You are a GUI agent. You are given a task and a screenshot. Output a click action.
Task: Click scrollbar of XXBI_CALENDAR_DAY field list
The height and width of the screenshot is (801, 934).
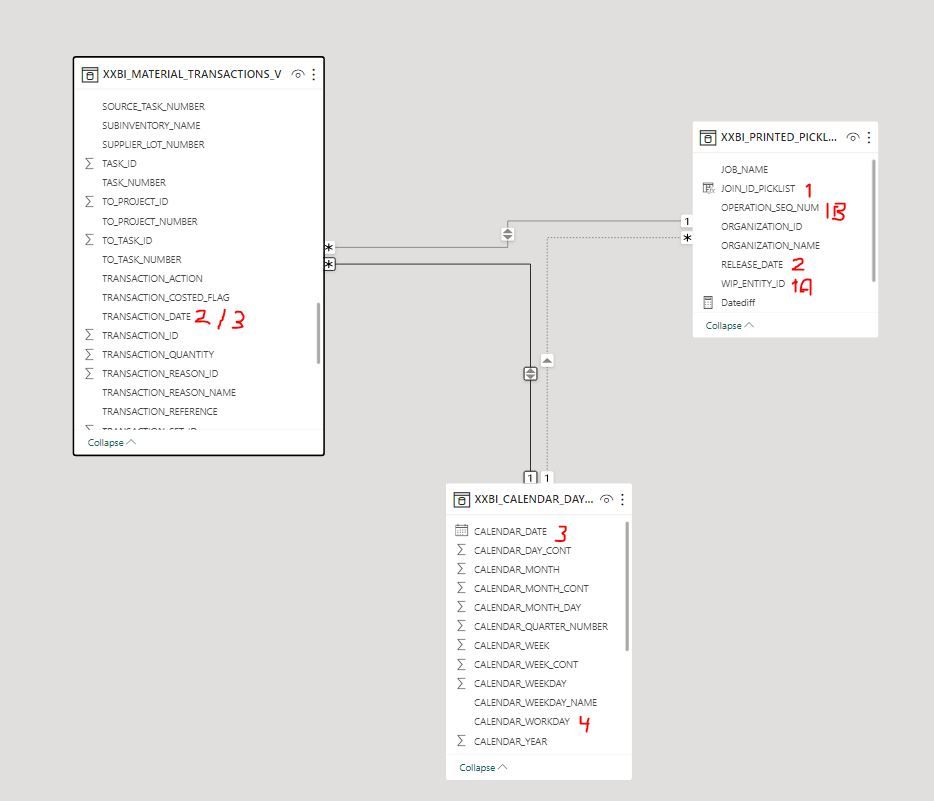[627, 587]
